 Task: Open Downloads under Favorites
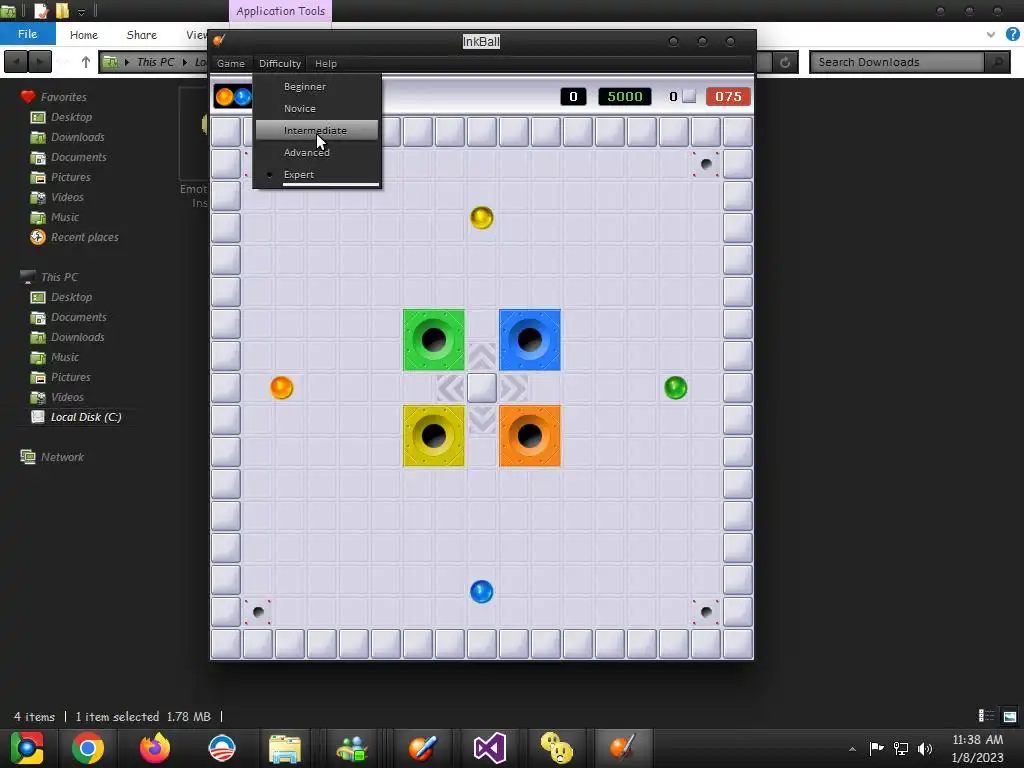coord(78,137)
